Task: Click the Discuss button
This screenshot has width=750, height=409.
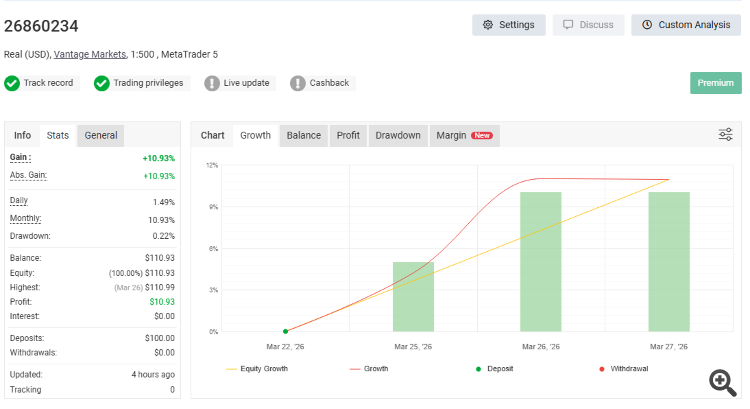Action: pos(588,25)
